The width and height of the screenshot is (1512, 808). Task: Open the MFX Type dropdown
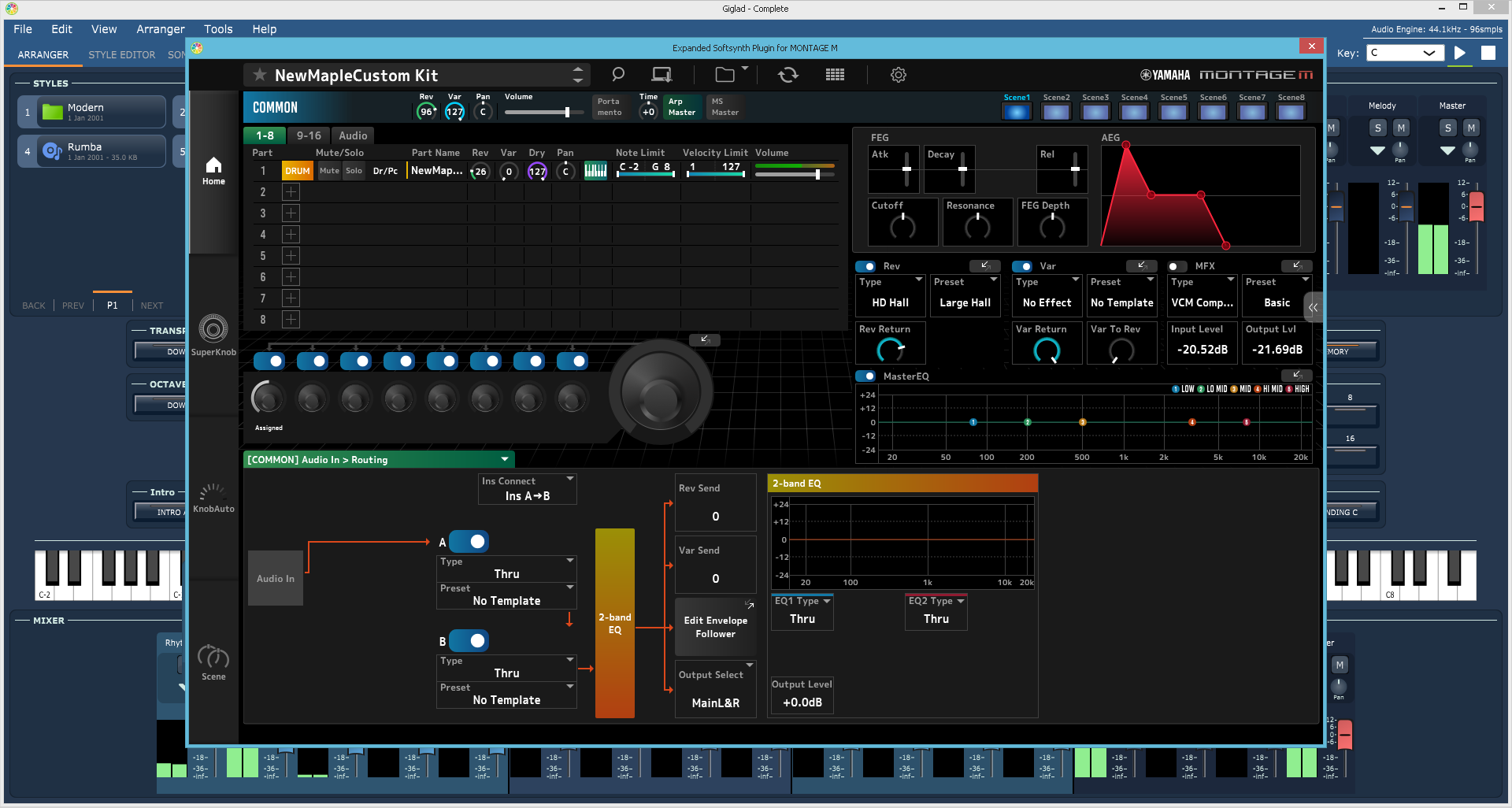coord(1203,295)
